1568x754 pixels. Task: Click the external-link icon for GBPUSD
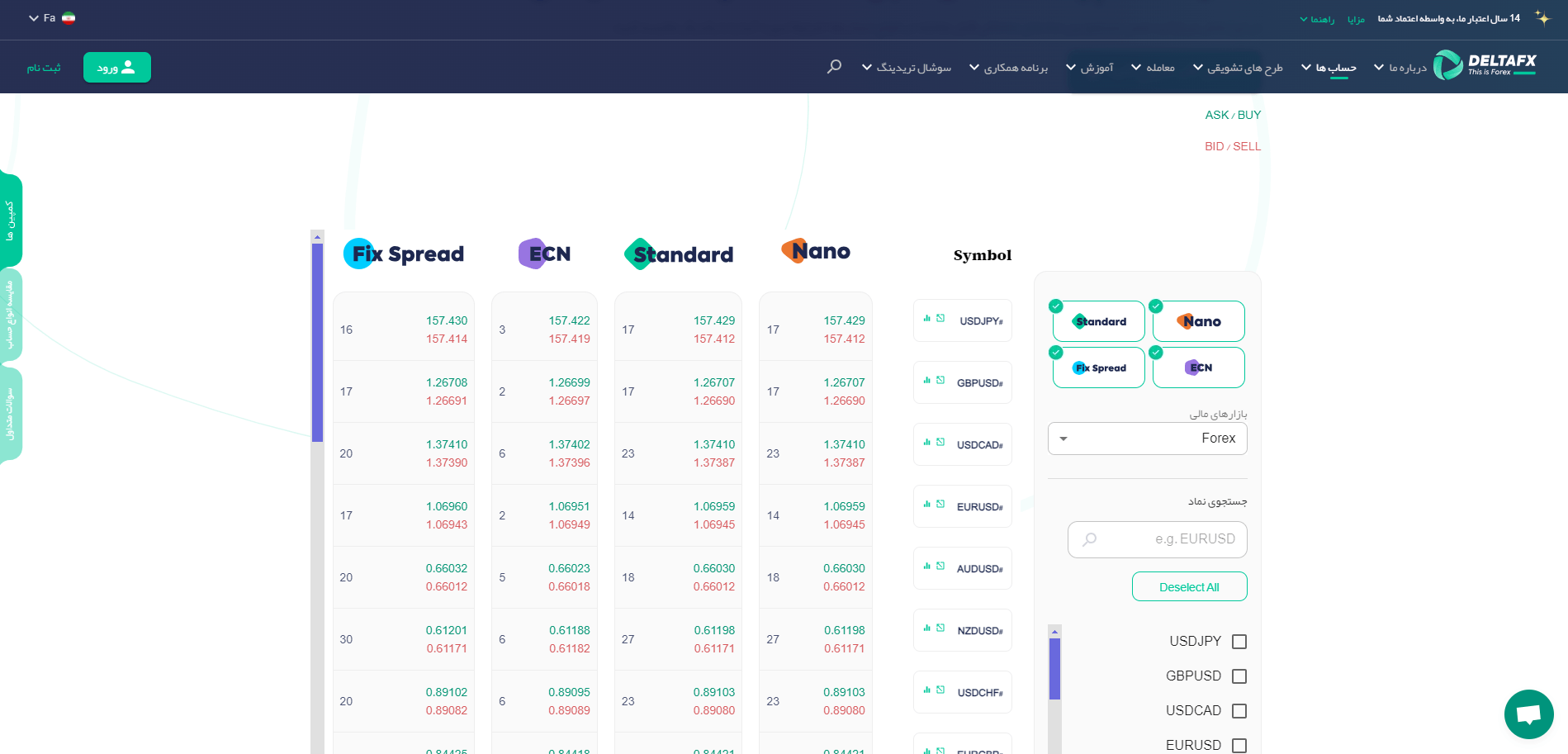[940, 380]
